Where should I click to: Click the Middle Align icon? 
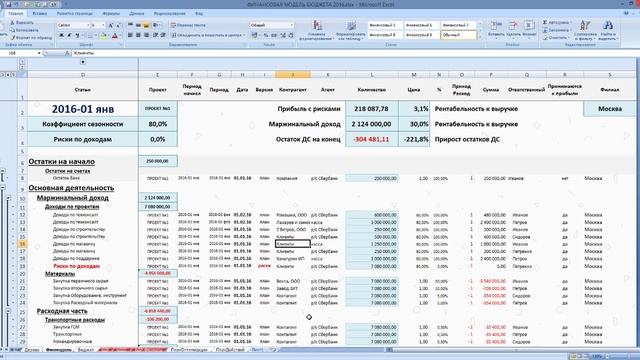point(138,25)
